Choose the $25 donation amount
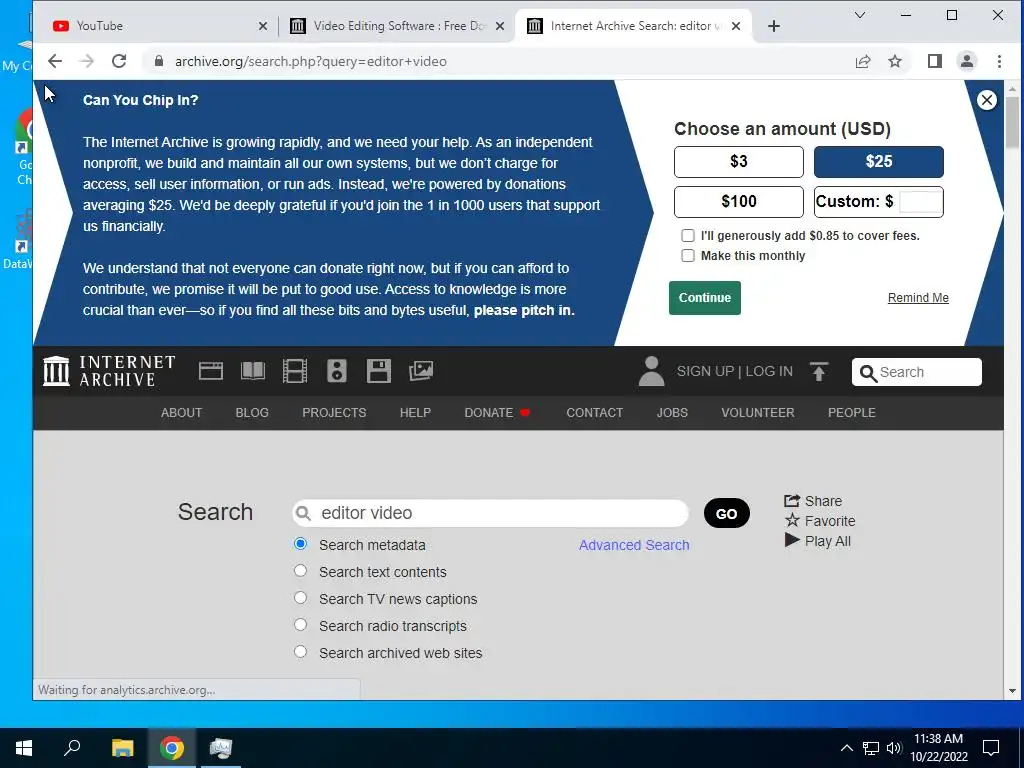Viewport: 1024px width, 768px height. pyautogui.click(x=878, y=162)
